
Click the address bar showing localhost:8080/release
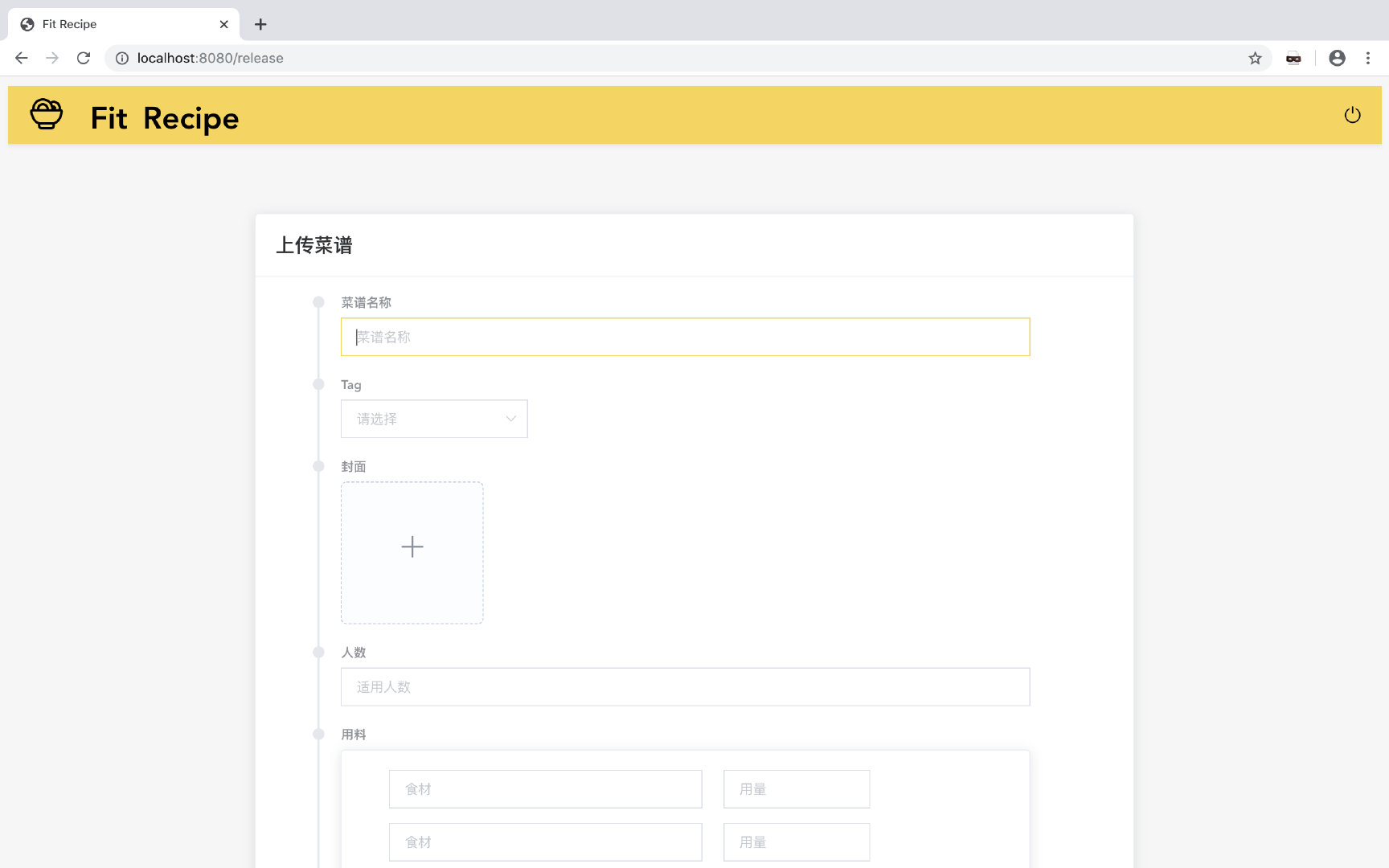(x=687, y=58)
